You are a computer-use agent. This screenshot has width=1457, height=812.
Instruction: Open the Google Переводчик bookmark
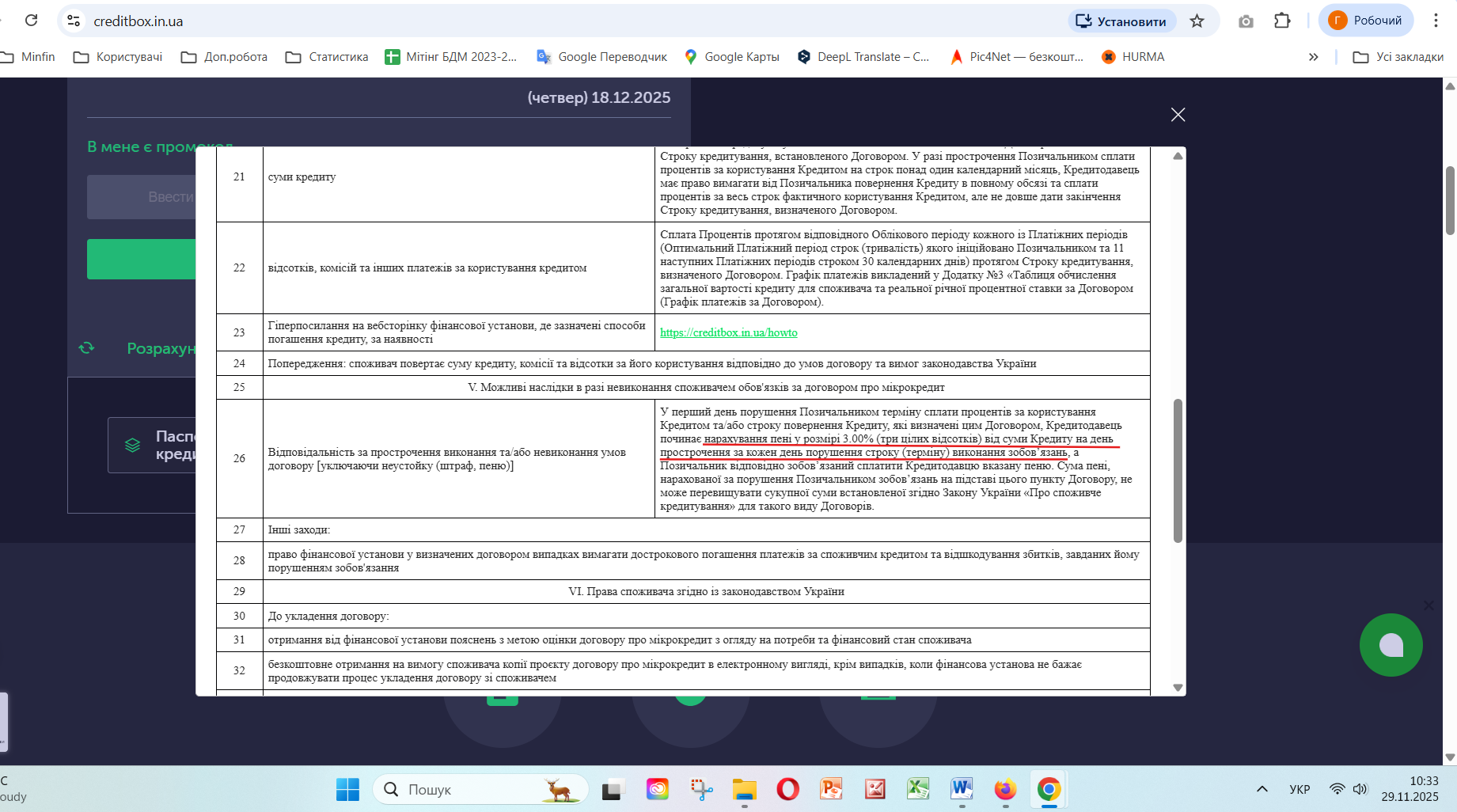click(x=602, y=57)
